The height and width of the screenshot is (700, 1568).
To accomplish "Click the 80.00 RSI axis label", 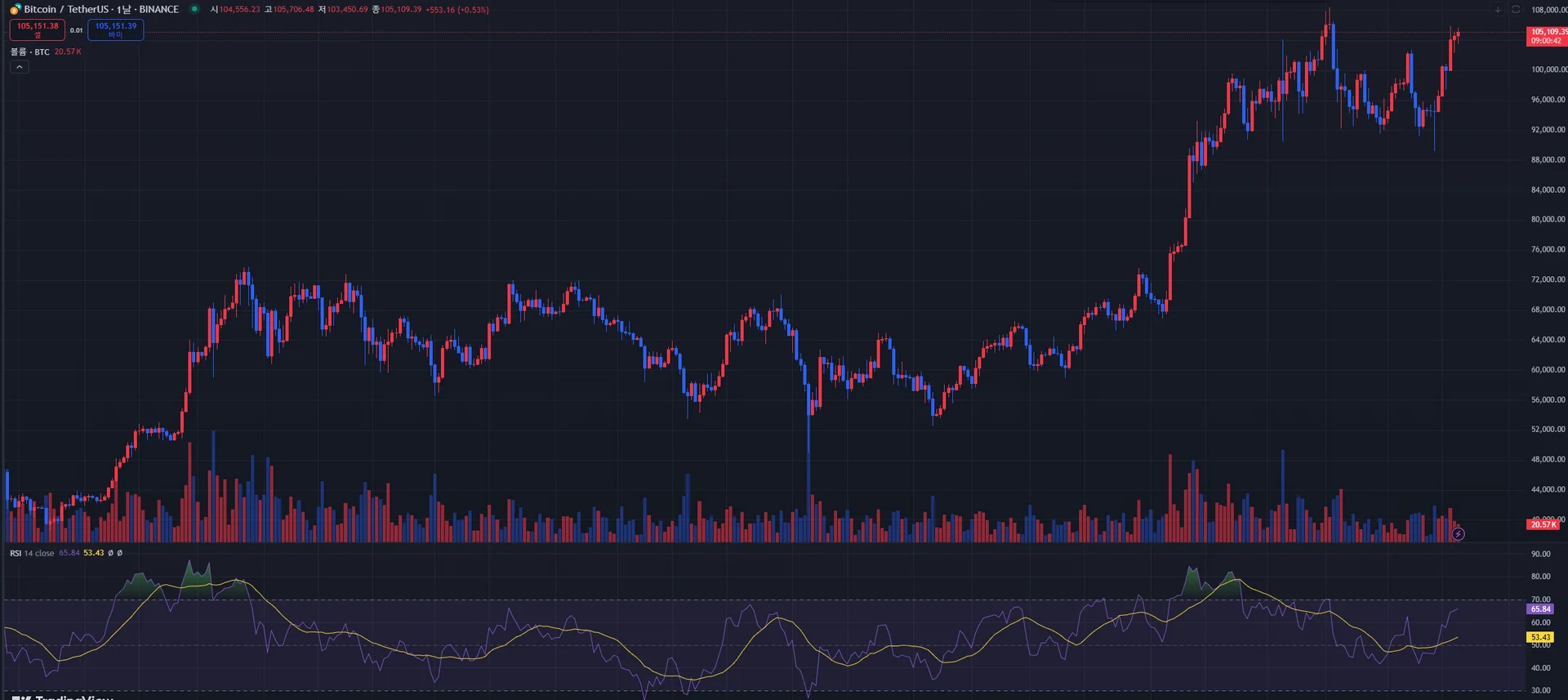I will pos(1540,577).
